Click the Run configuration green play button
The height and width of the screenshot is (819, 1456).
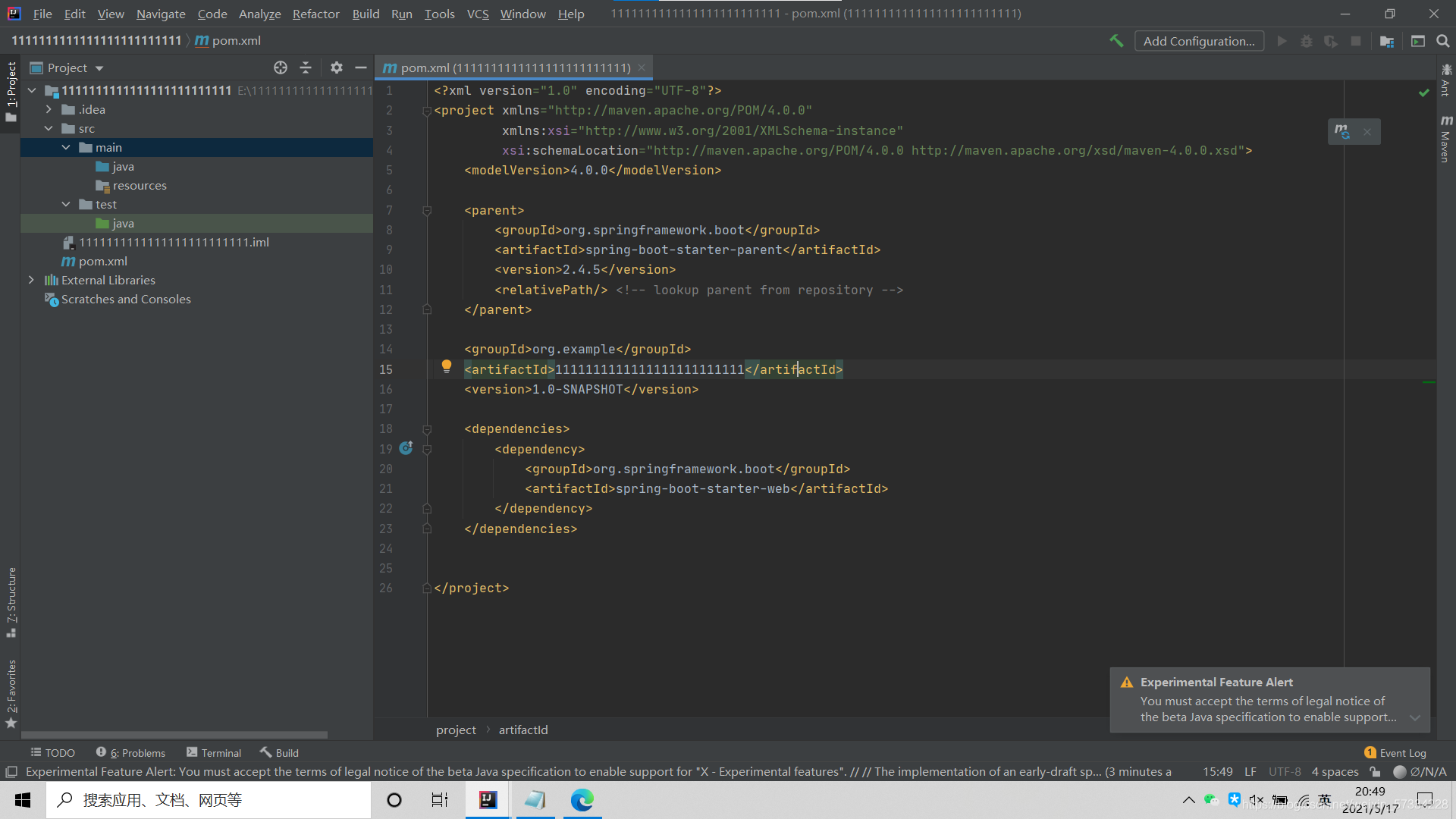tap(1283, 41)
